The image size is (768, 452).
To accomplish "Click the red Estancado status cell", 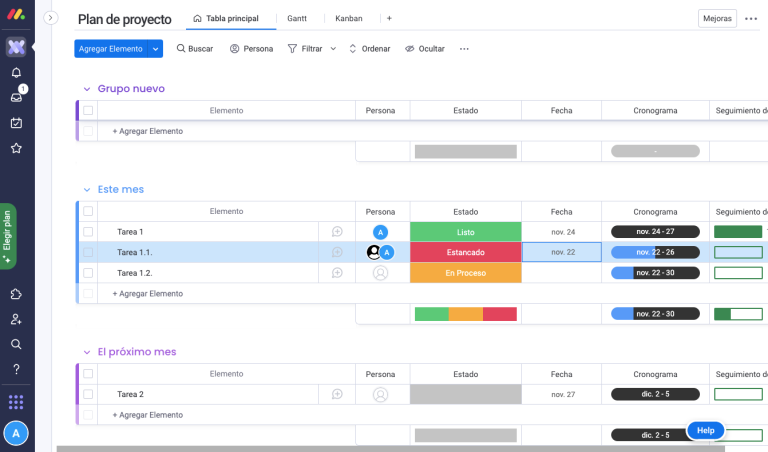I will (465, 252).
